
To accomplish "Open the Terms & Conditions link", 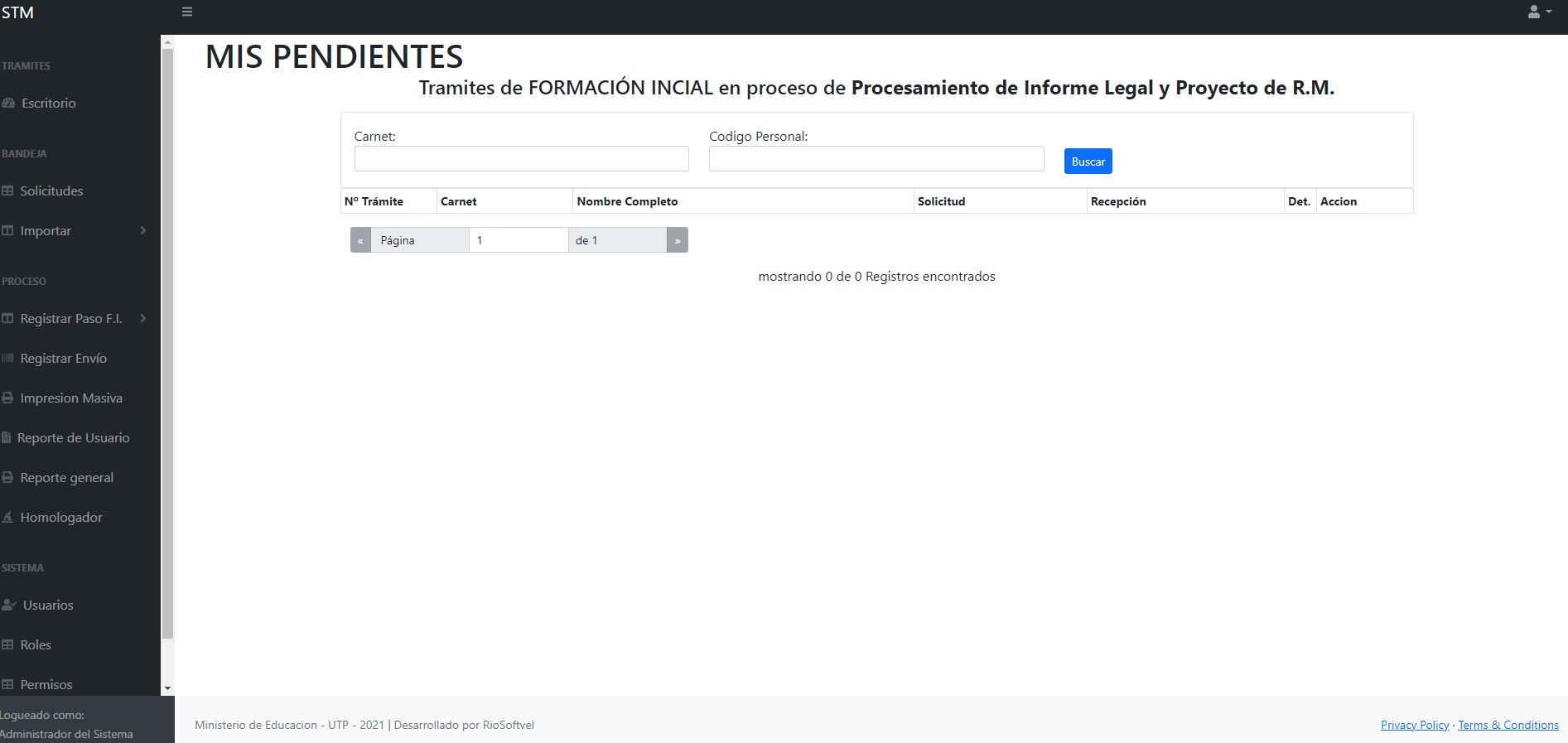I will tap(1508, 725).
